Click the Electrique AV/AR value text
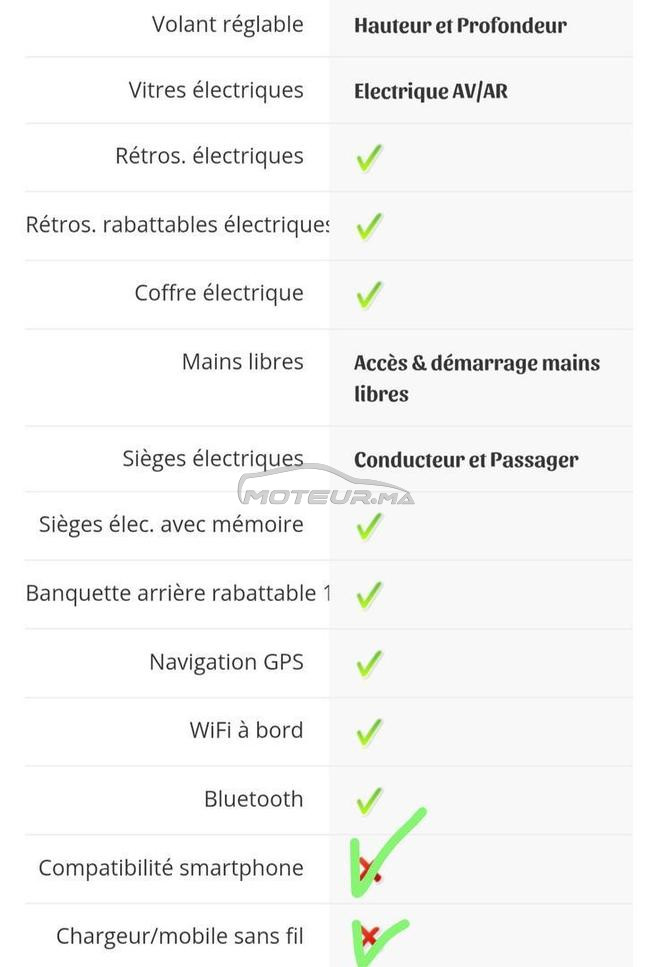The height and width of the screenshot is (967, 652). [431, 92]
